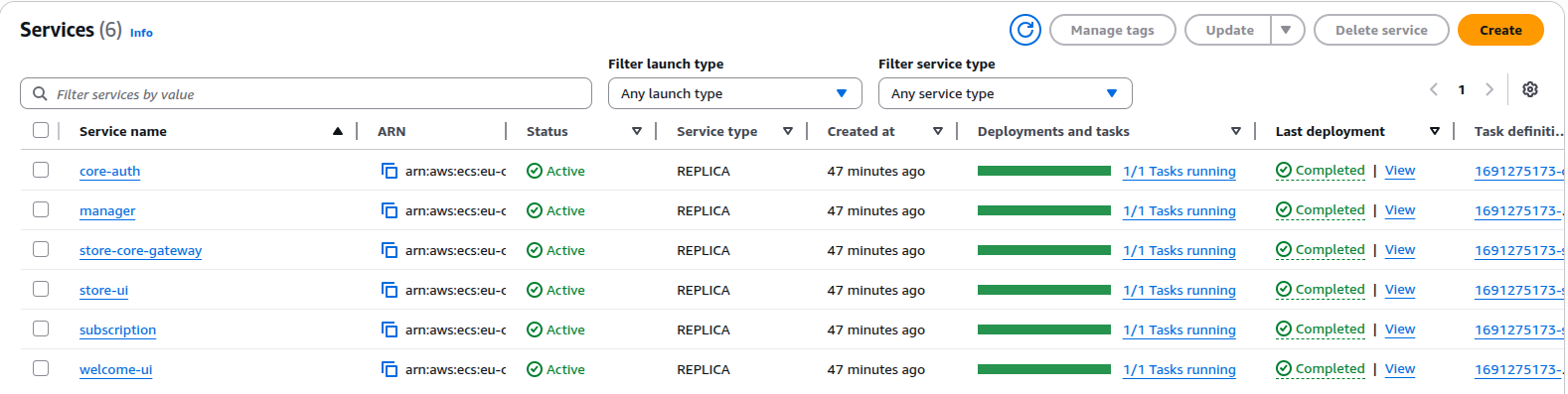
Task: Open the Filter launch type dropdown
Action: [x=735, y=93]
